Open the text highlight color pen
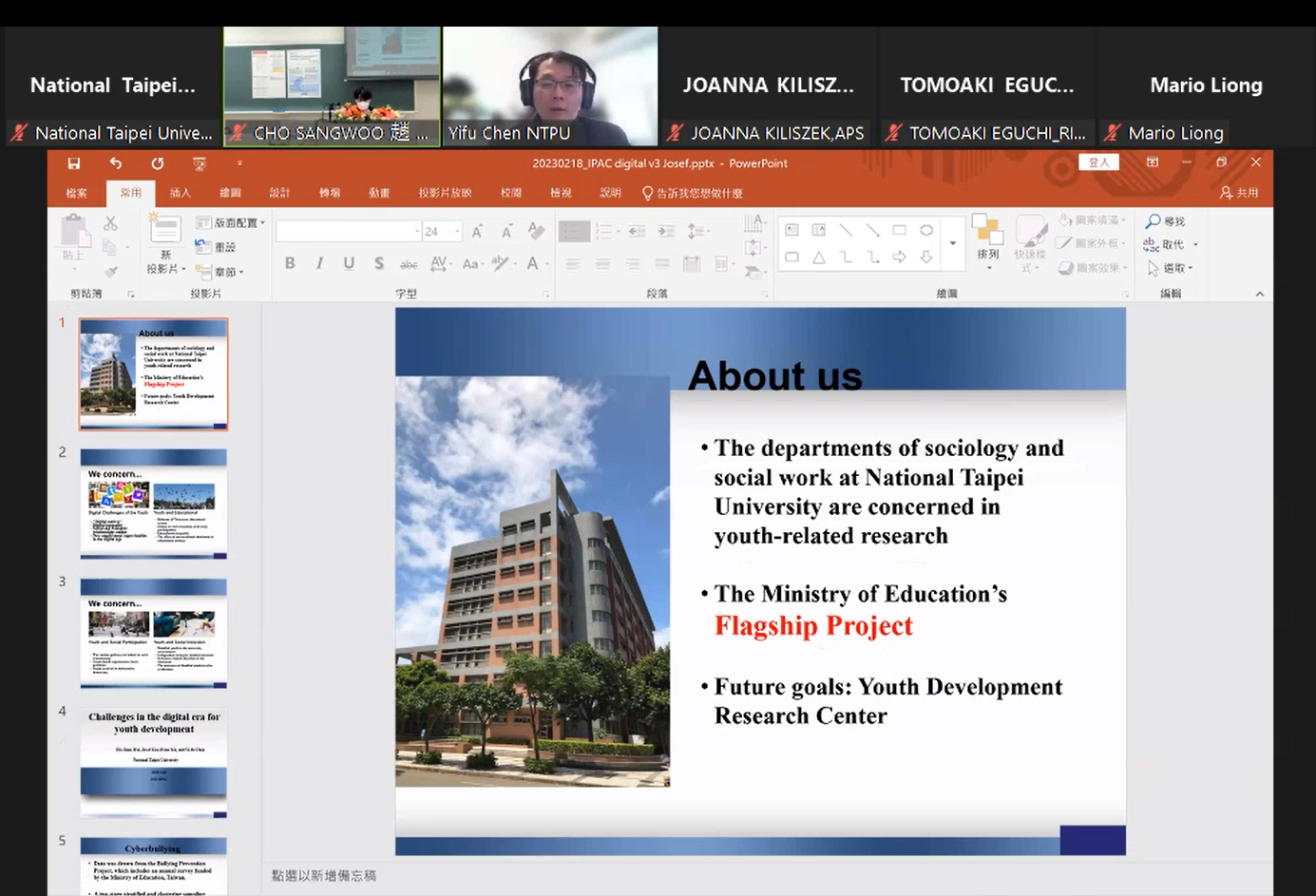 pyautogui.click(x=502, y=263)
